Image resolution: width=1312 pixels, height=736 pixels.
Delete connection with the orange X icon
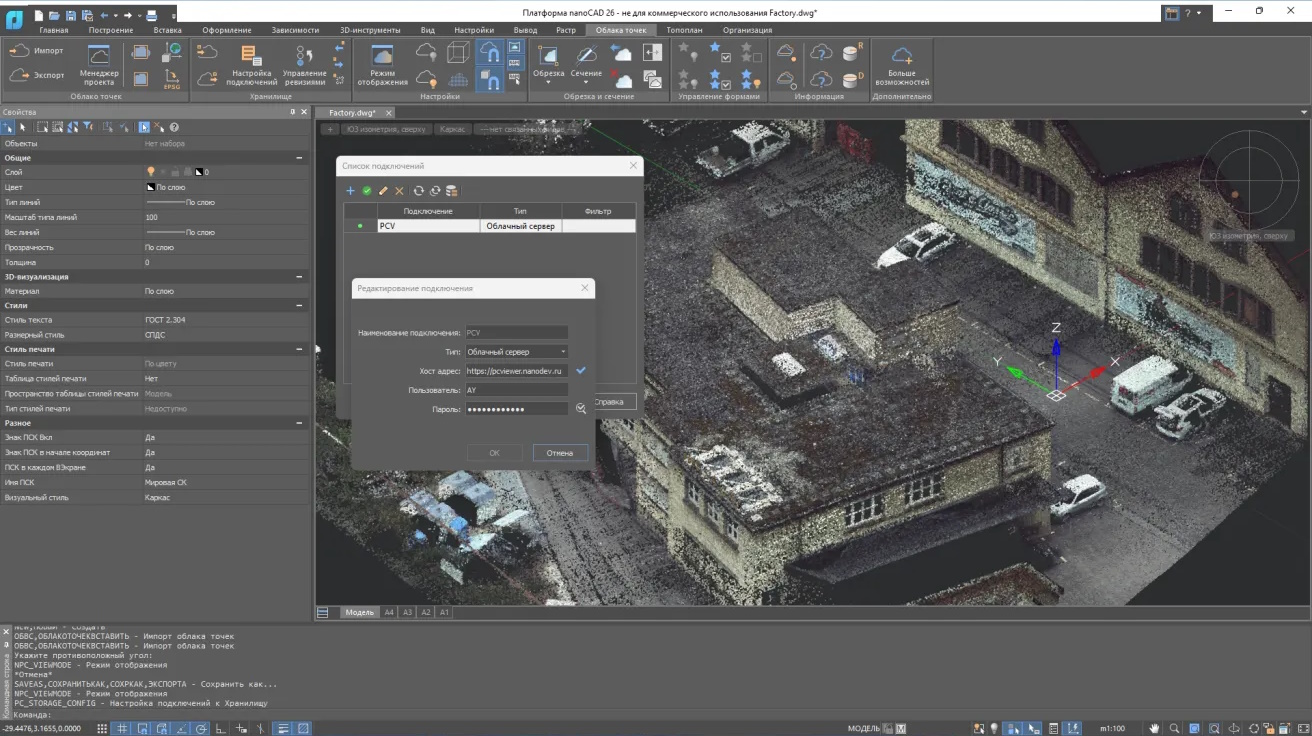[x=399, y=191]
